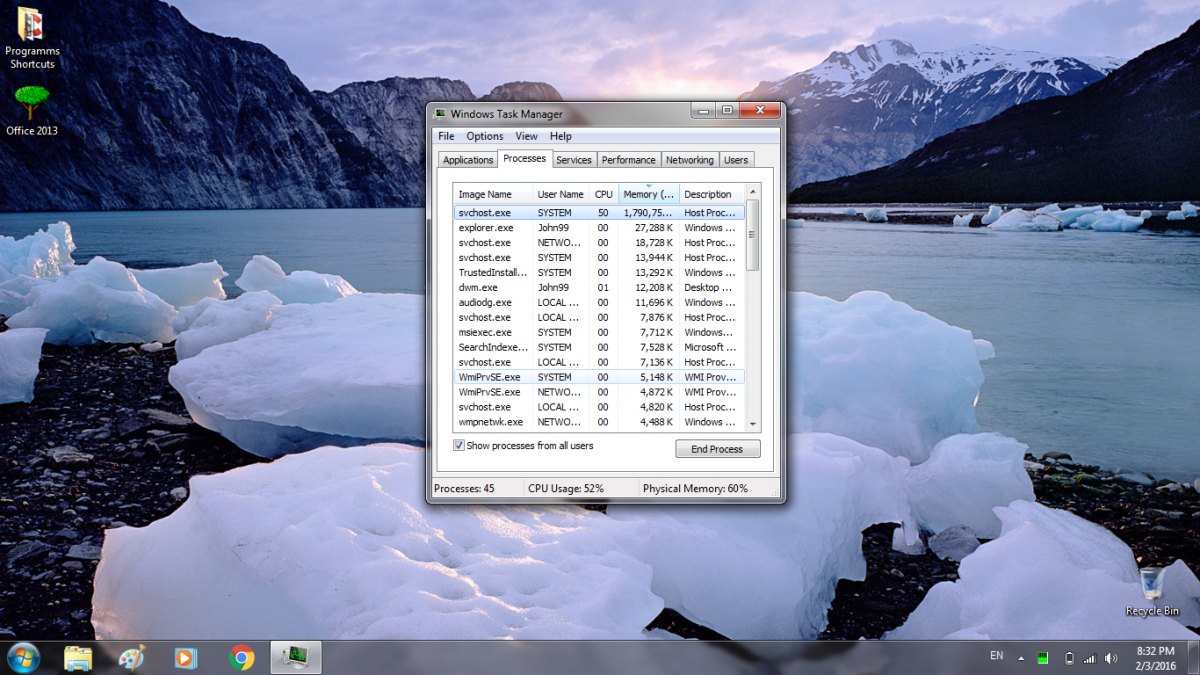Viewport: 1200px width, 675px height.
Task: Click the End Process button
Action: tap(717, 449)
